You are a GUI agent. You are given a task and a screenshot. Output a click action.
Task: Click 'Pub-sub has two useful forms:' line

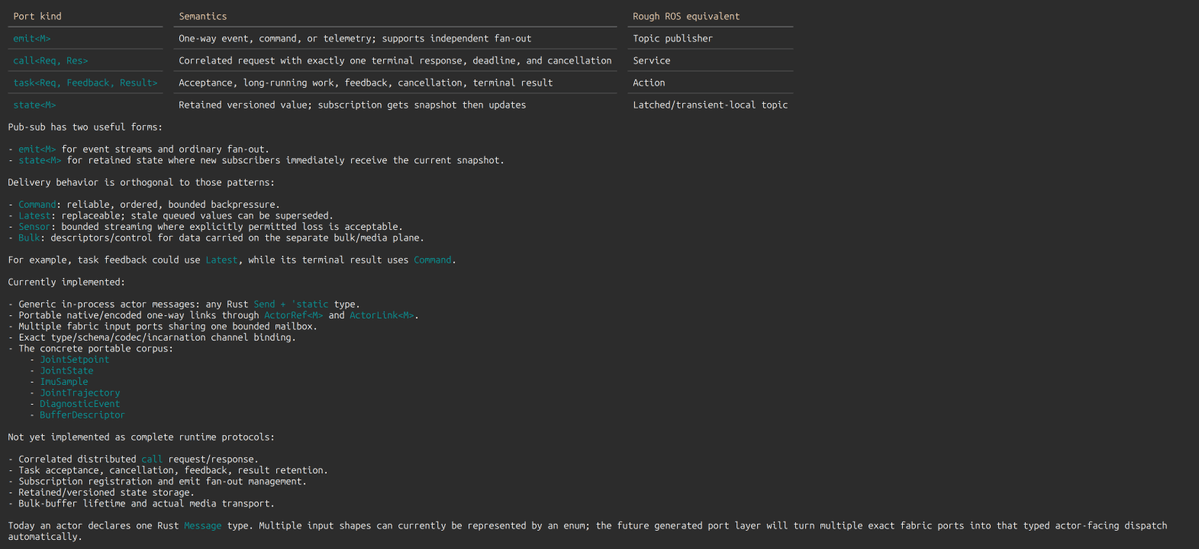point(85,127)
